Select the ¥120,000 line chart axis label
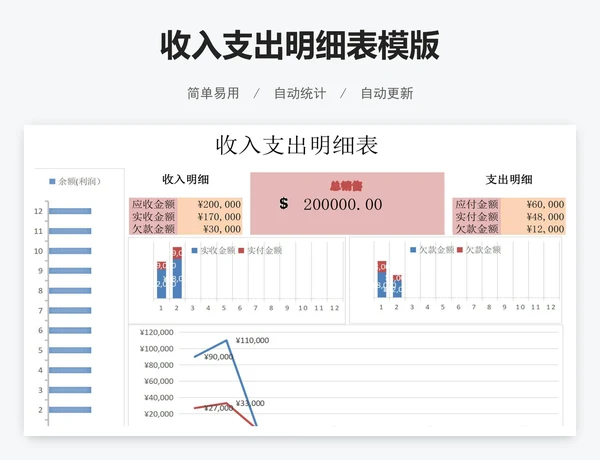This screenshot has height=460, width=600. [157, 333]
